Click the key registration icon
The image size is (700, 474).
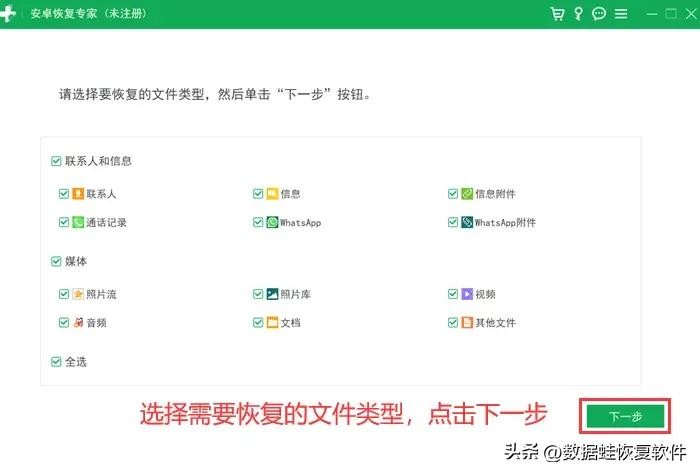click(578, 14)
